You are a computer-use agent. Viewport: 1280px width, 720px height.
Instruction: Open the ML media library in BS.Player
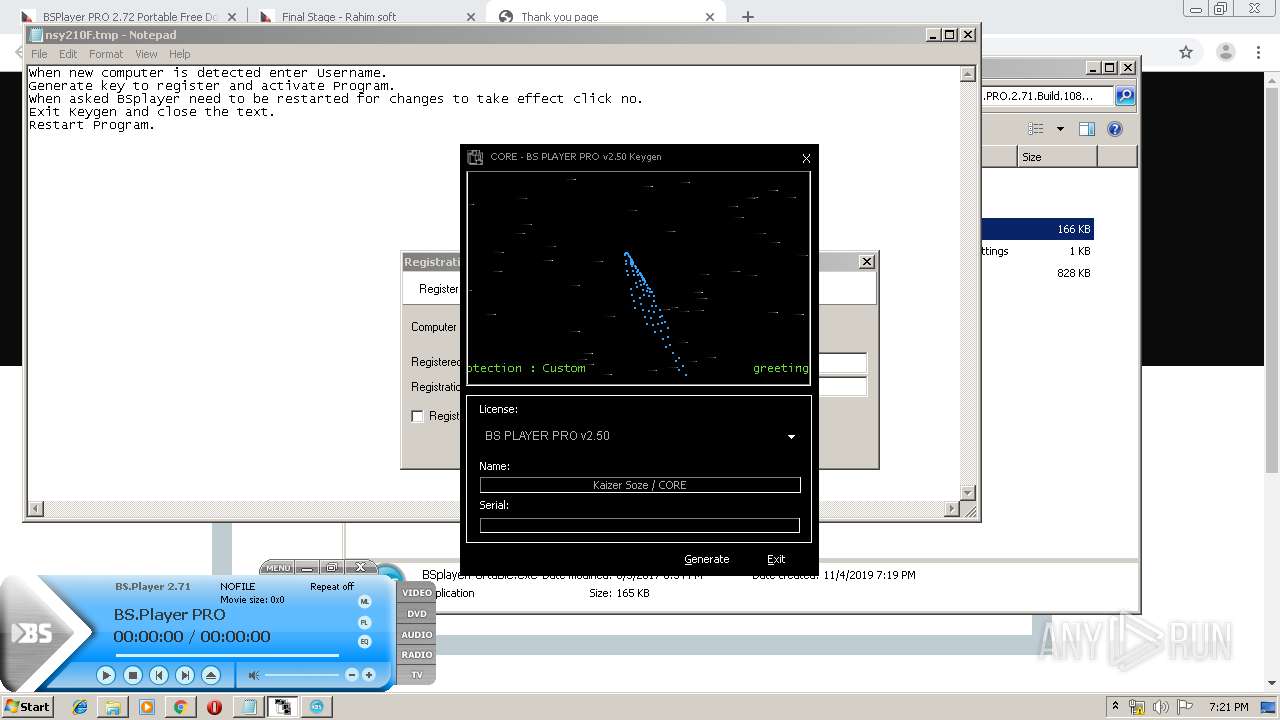click(364, 602)
